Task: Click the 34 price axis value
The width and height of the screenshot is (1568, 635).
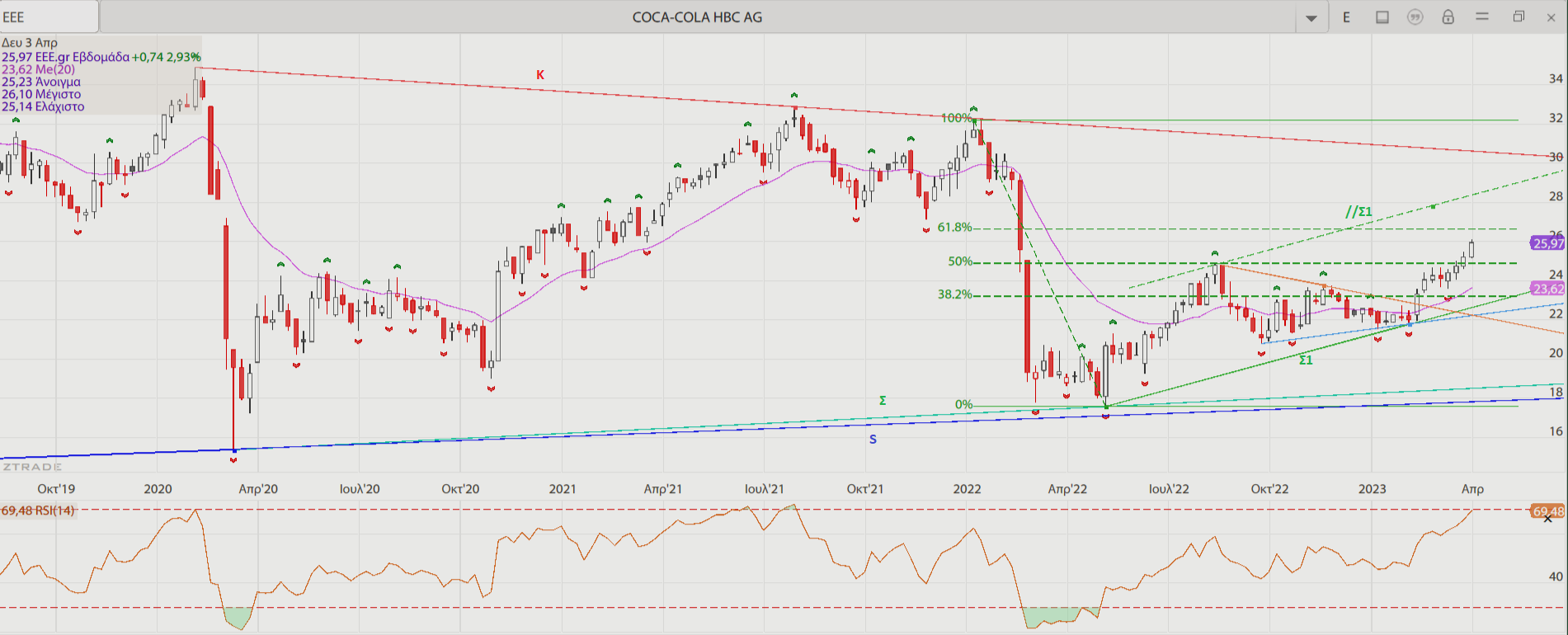Action: [x=1556, y=79]
